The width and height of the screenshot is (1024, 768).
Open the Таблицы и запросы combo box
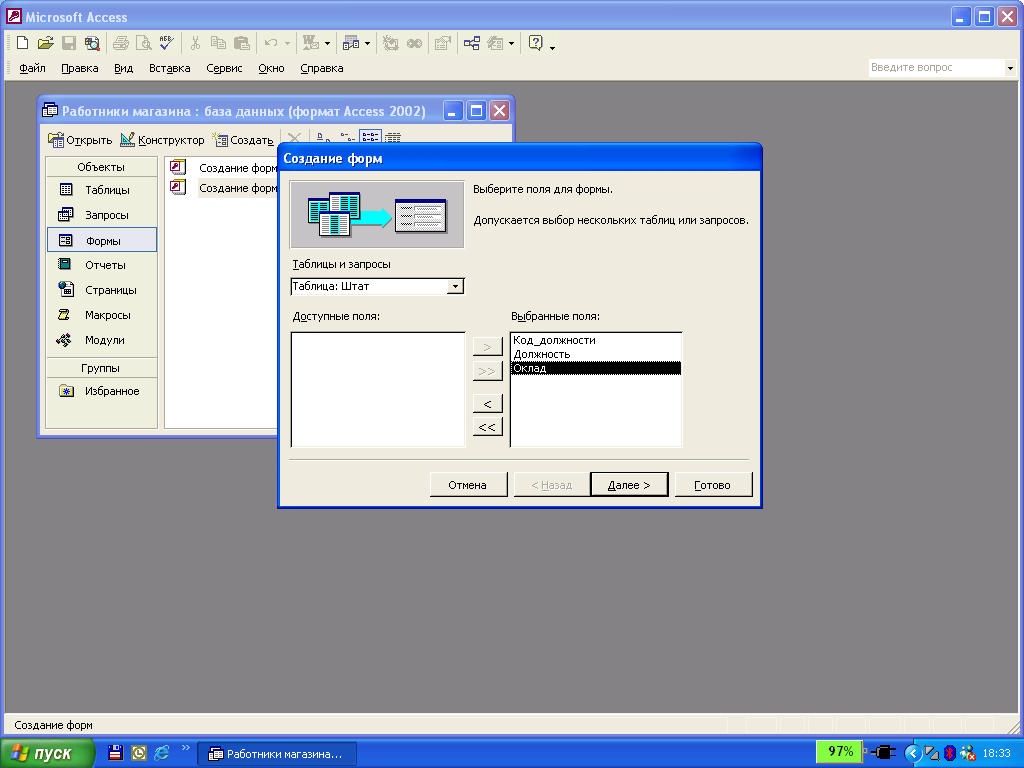click(x=455, y=286)
